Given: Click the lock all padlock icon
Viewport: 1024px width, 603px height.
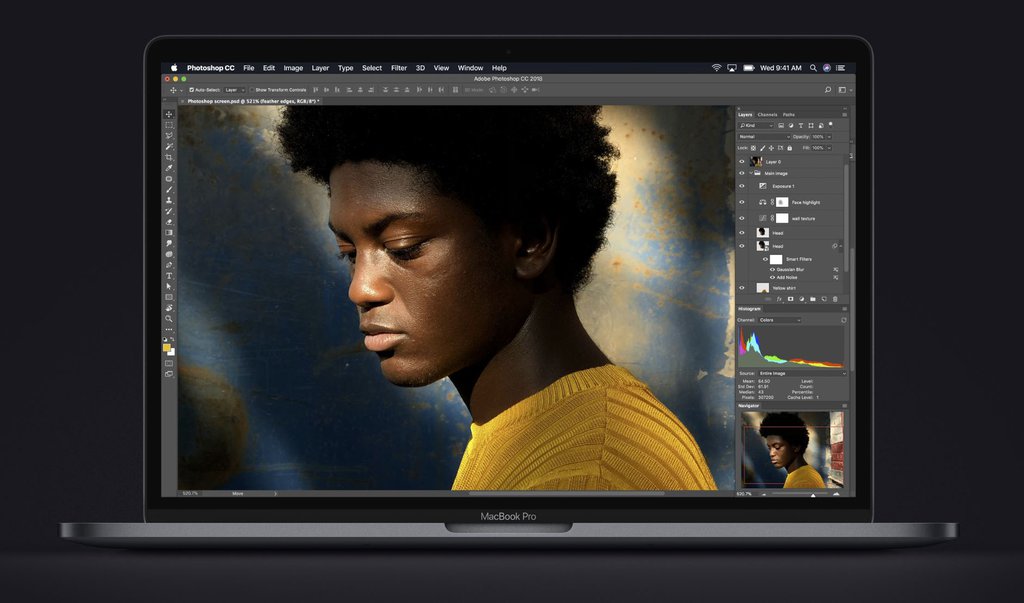Looking at the screenshot, I should 790,148.
